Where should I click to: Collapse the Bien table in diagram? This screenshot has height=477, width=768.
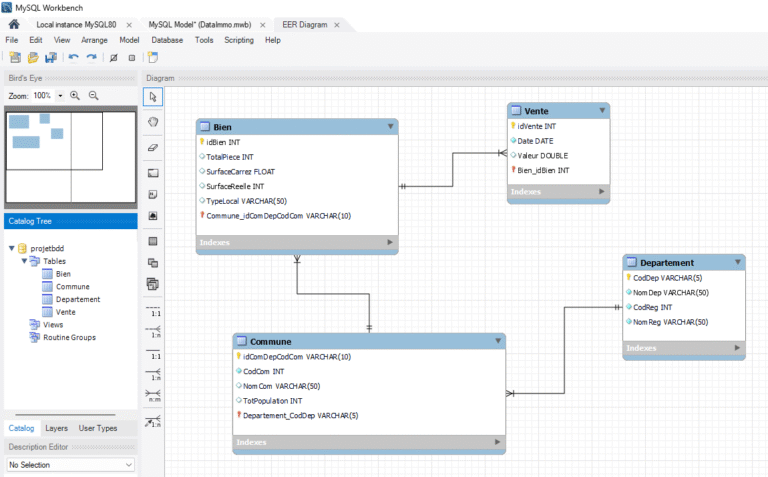[x=390, y=127]
